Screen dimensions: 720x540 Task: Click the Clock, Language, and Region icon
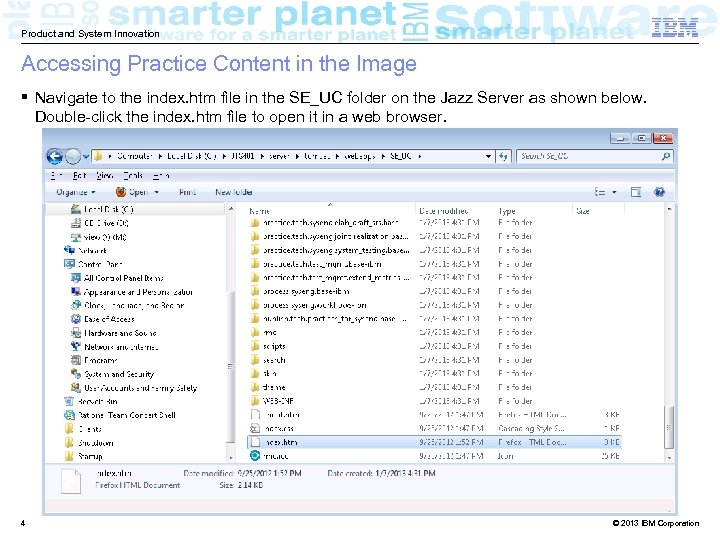(76, 305)
